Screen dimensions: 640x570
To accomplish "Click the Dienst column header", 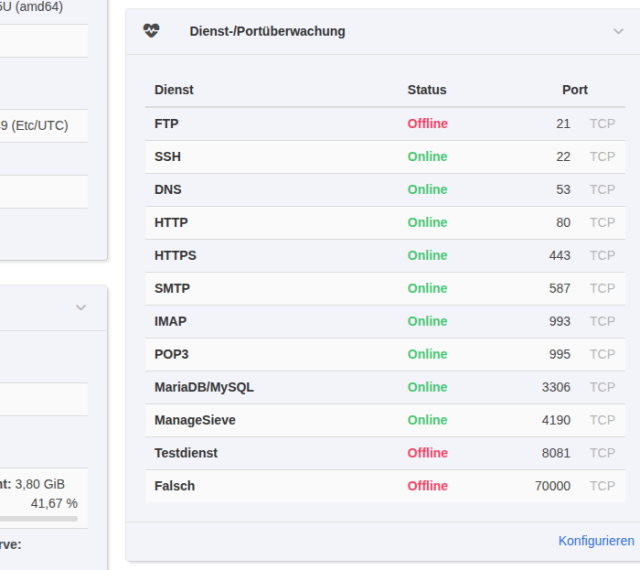I will [174, 90].
